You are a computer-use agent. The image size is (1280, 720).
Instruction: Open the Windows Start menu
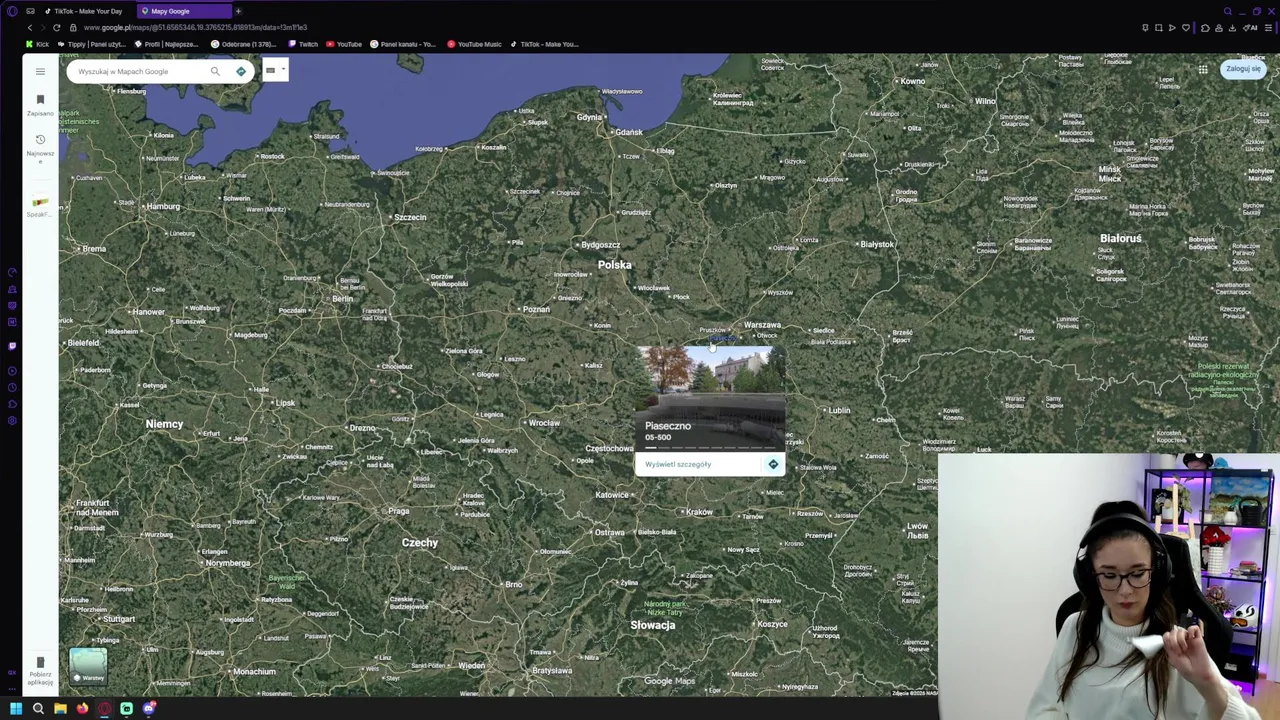coord(16,709)
